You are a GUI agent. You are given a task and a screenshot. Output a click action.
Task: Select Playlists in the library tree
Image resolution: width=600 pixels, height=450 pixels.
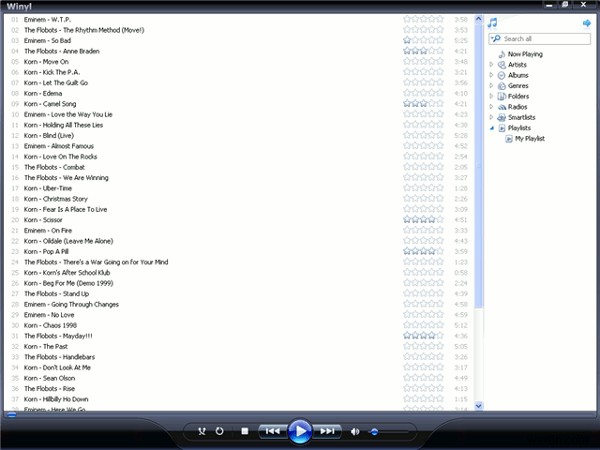point(519,128)
